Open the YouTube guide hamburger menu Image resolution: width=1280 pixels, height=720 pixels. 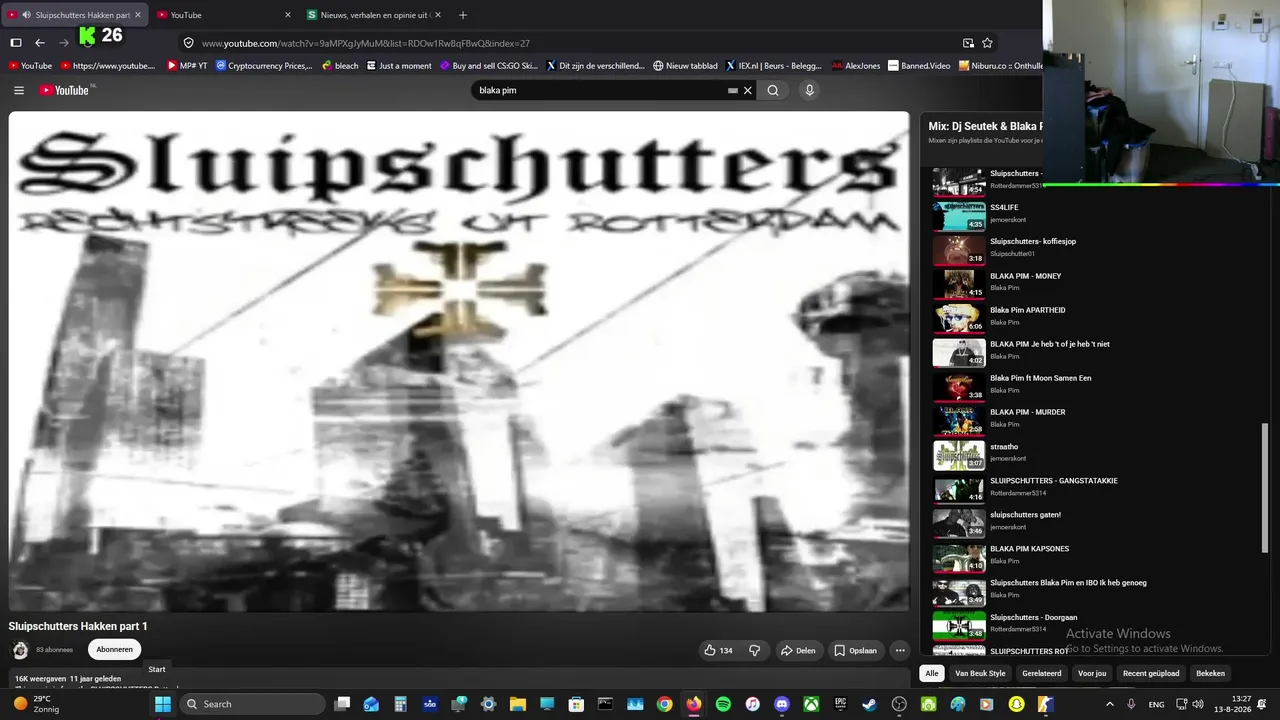pos(19,90)
